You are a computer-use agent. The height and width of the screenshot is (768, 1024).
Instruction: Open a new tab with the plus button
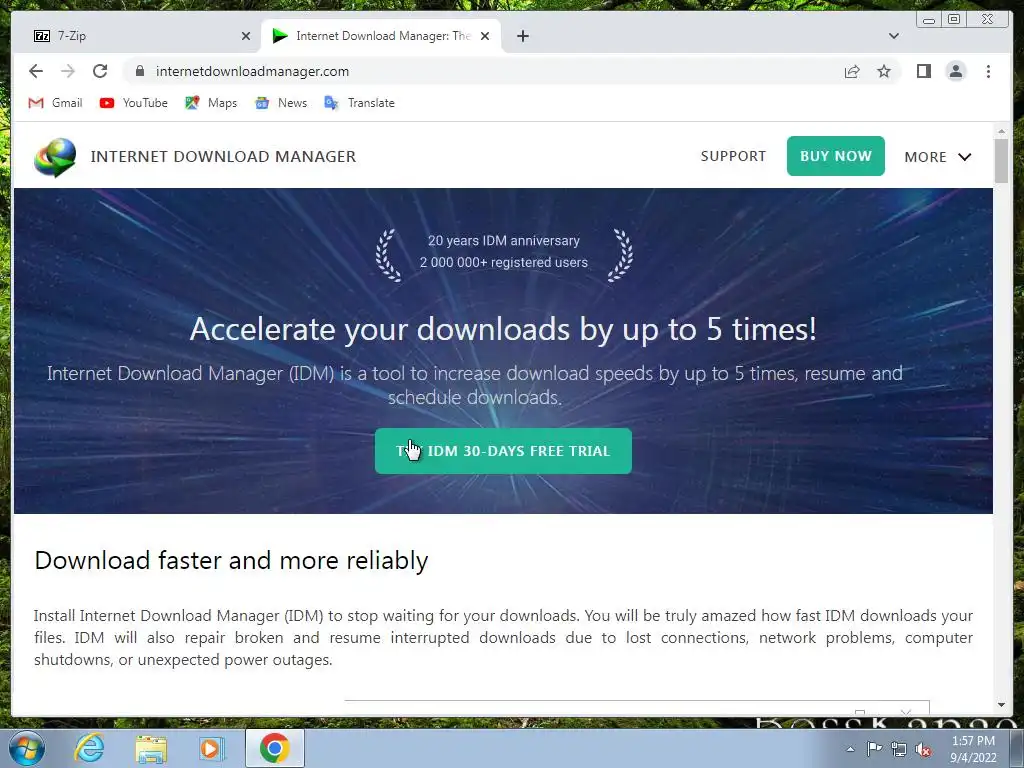coord(522,36)
